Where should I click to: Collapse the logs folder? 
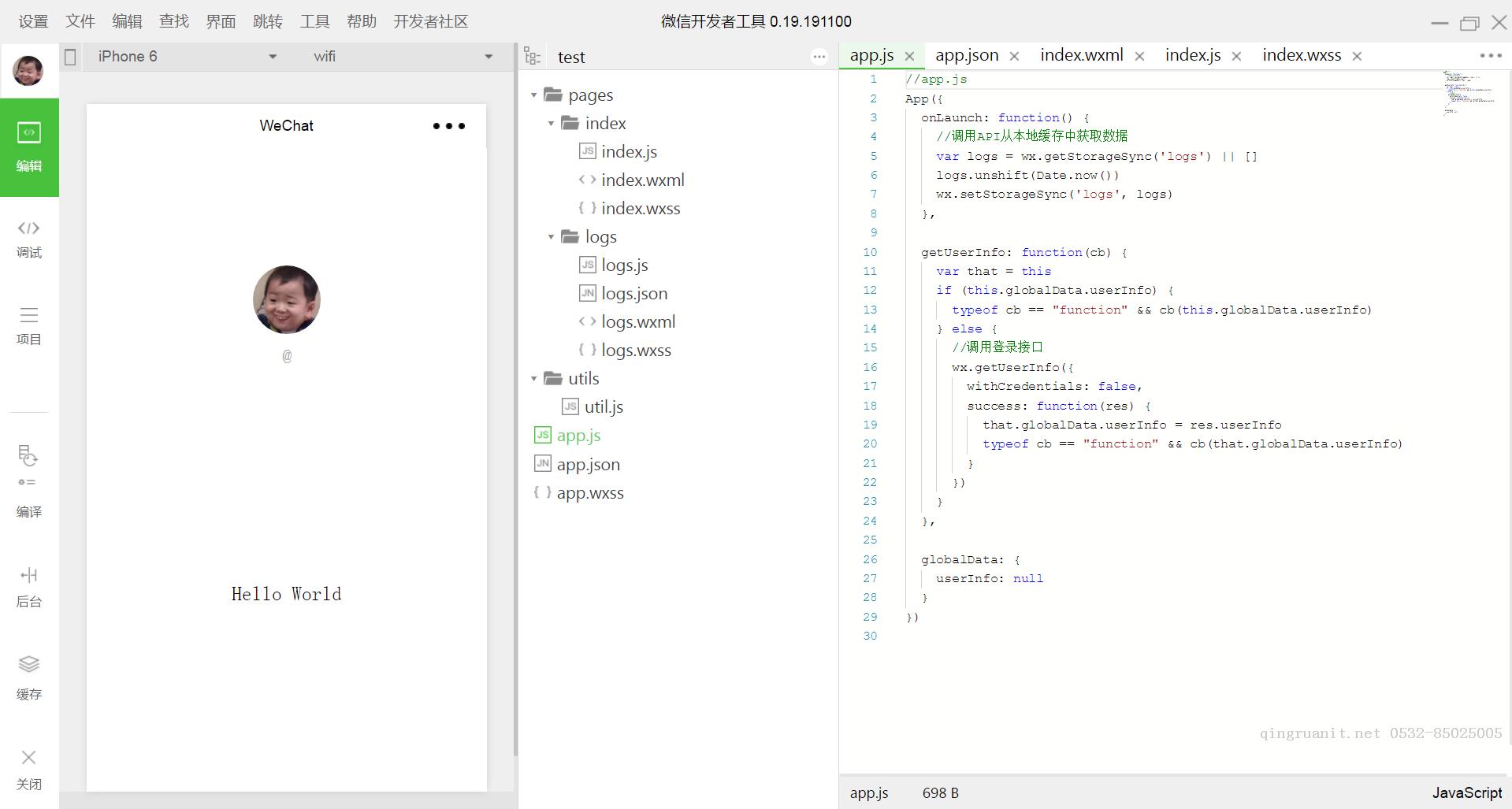(x=551, y=237)
